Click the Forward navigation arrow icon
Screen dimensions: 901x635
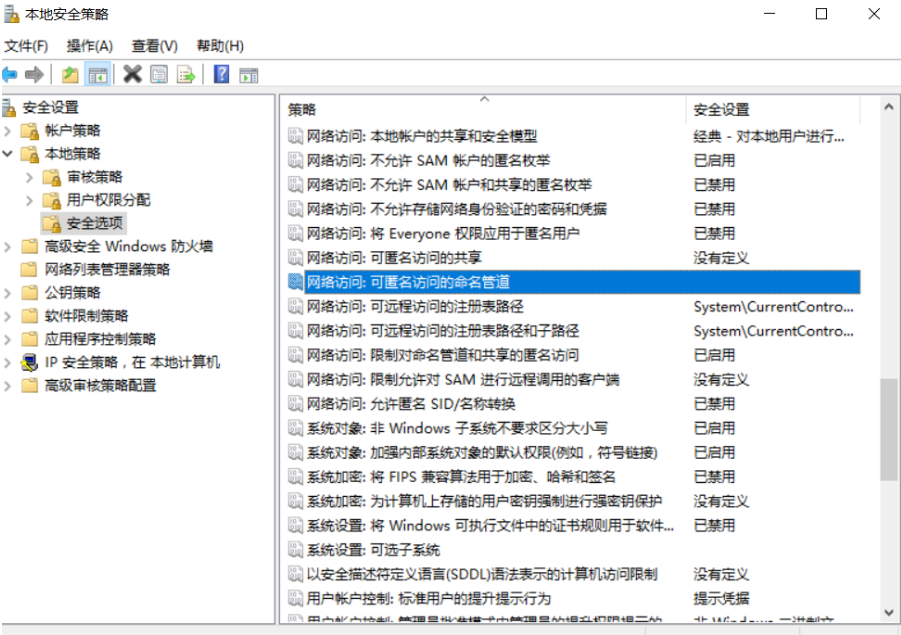tap(32, 73)
